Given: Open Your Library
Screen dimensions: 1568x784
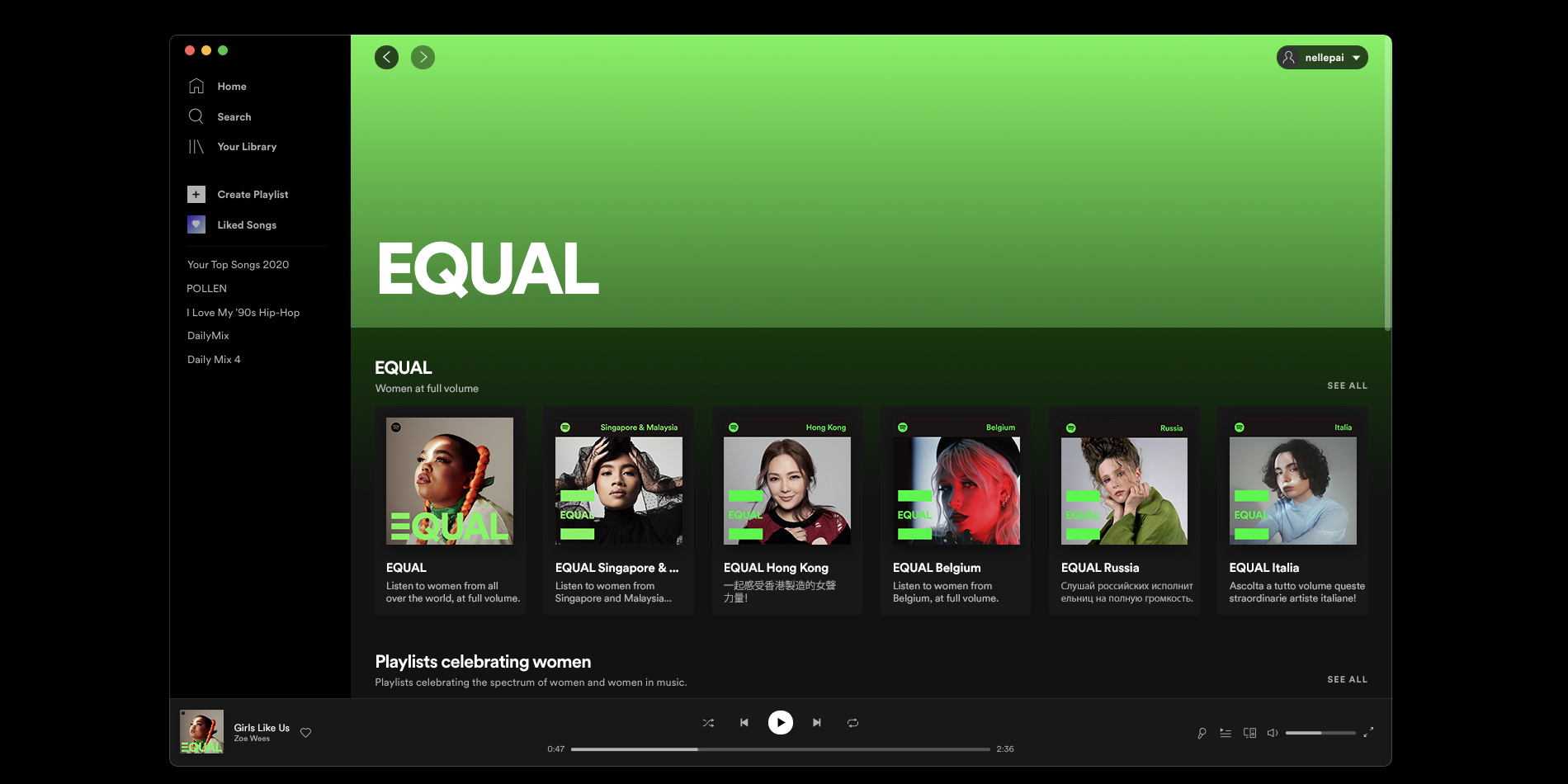Looking at the screenshot, I should (x=246, y=146).
